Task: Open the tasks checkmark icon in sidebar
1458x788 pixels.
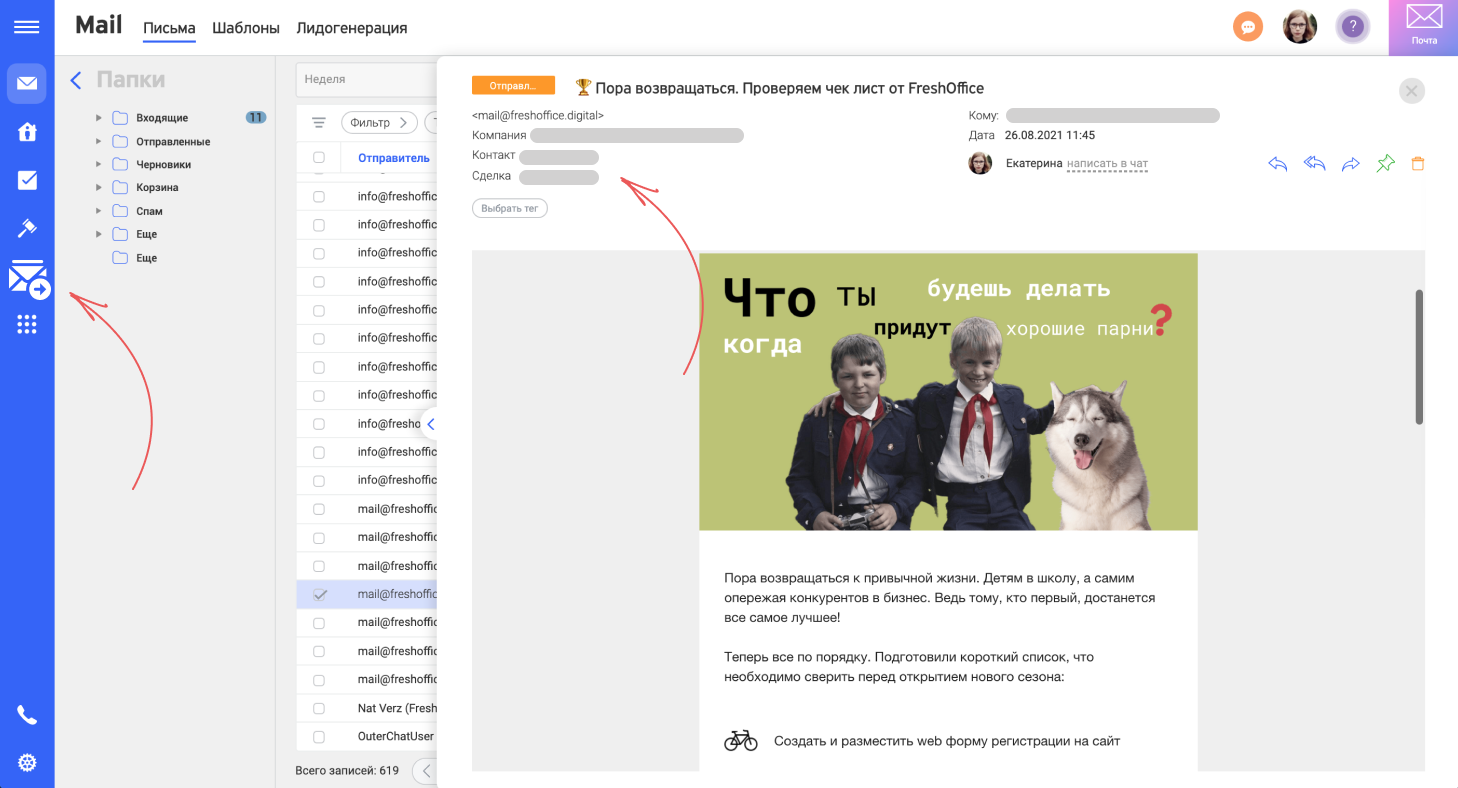Action: [x=26, y=179]
